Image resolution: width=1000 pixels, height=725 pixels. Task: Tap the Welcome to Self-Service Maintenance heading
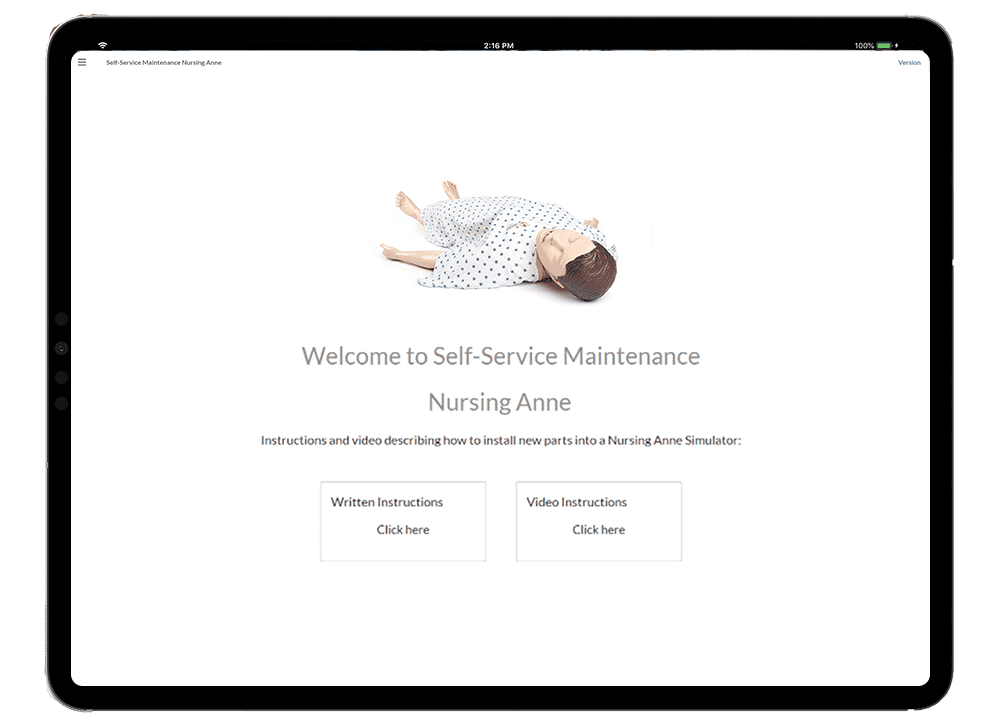tap(499, 356)
